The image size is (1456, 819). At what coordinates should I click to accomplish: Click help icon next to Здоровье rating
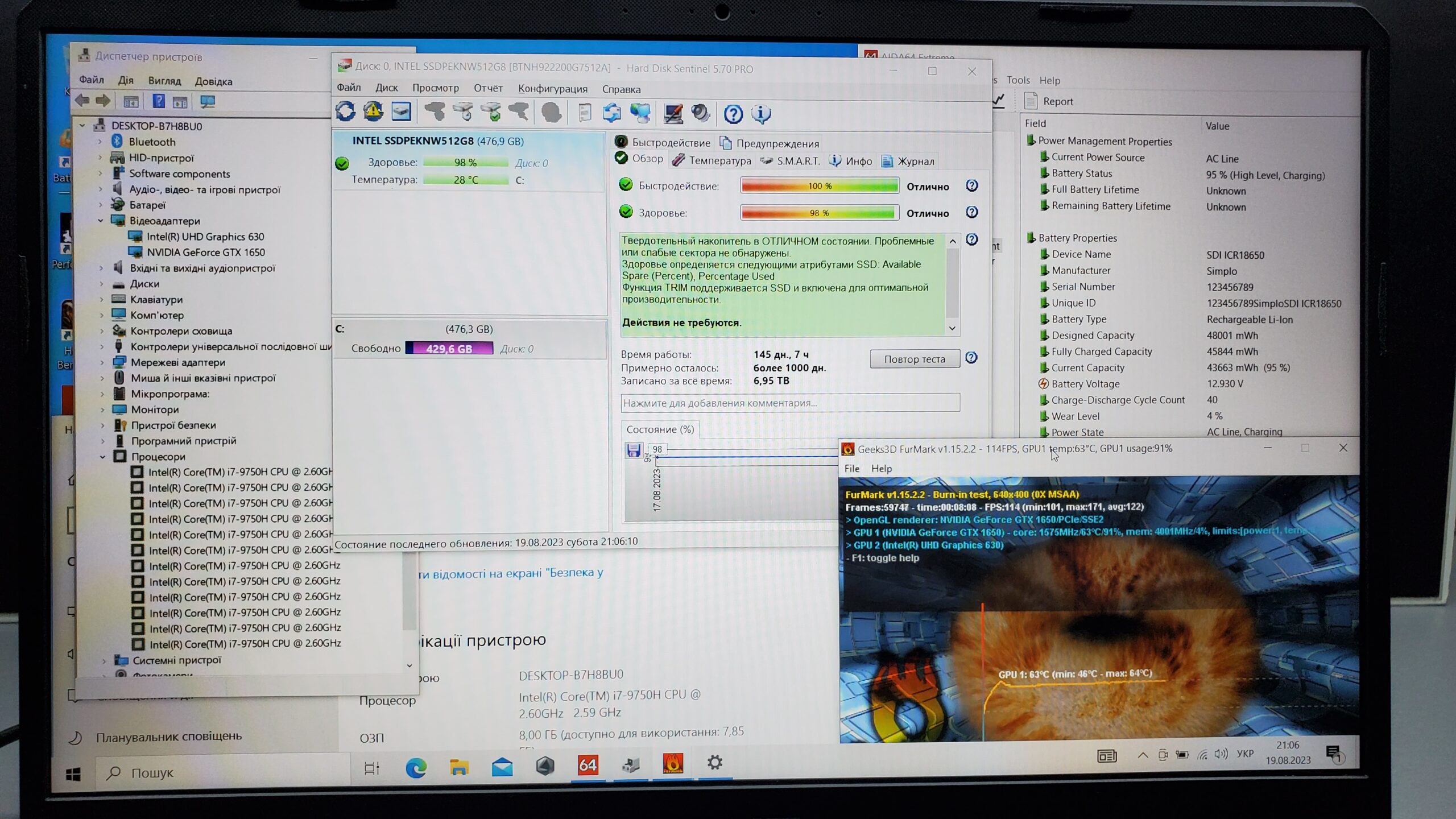point(972,213)
